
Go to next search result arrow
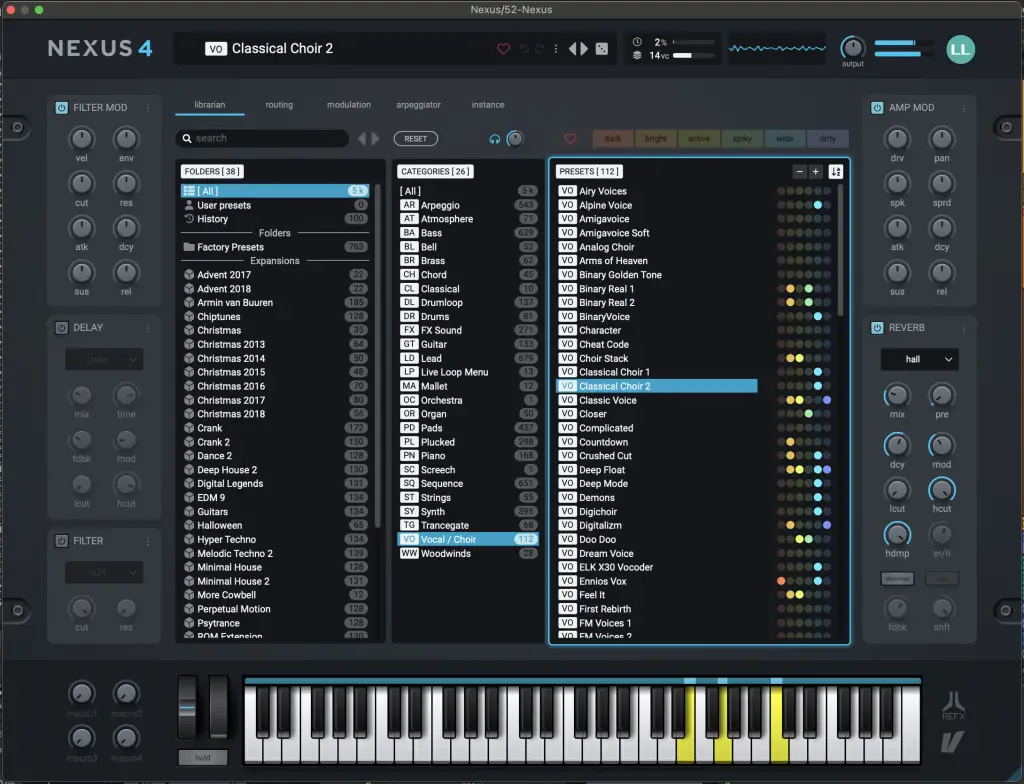[375, 139]
